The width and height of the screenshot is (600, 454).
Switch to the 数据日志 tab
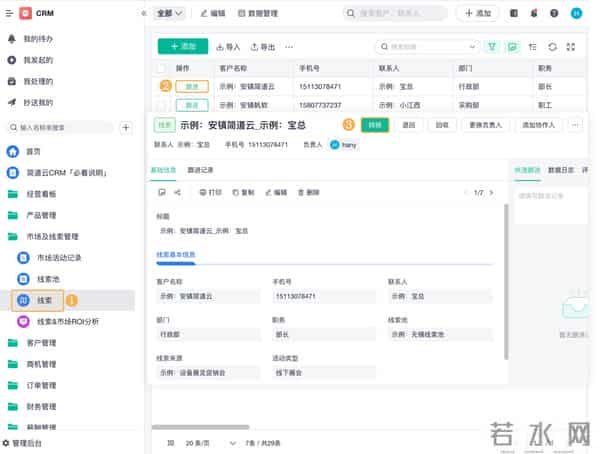click(561, 170)
